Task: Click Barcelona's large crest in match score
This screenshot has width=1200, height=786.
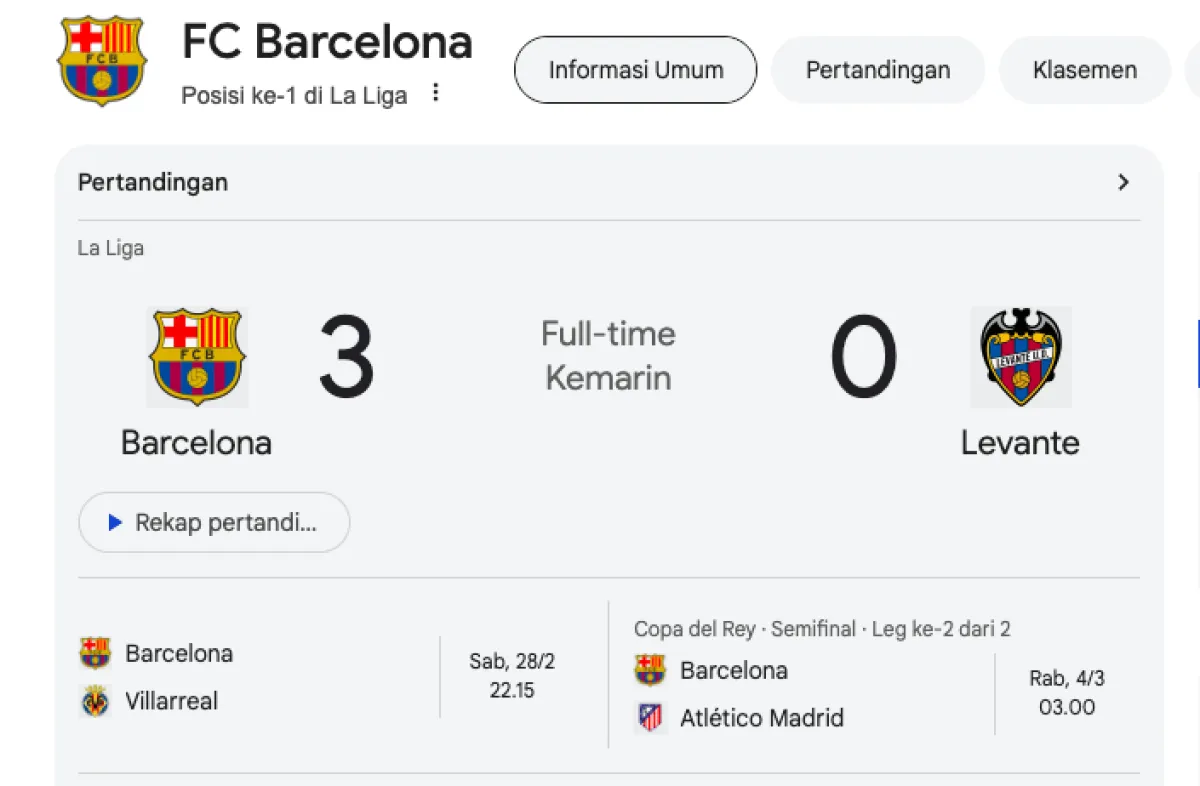Action: pos(197,357)
